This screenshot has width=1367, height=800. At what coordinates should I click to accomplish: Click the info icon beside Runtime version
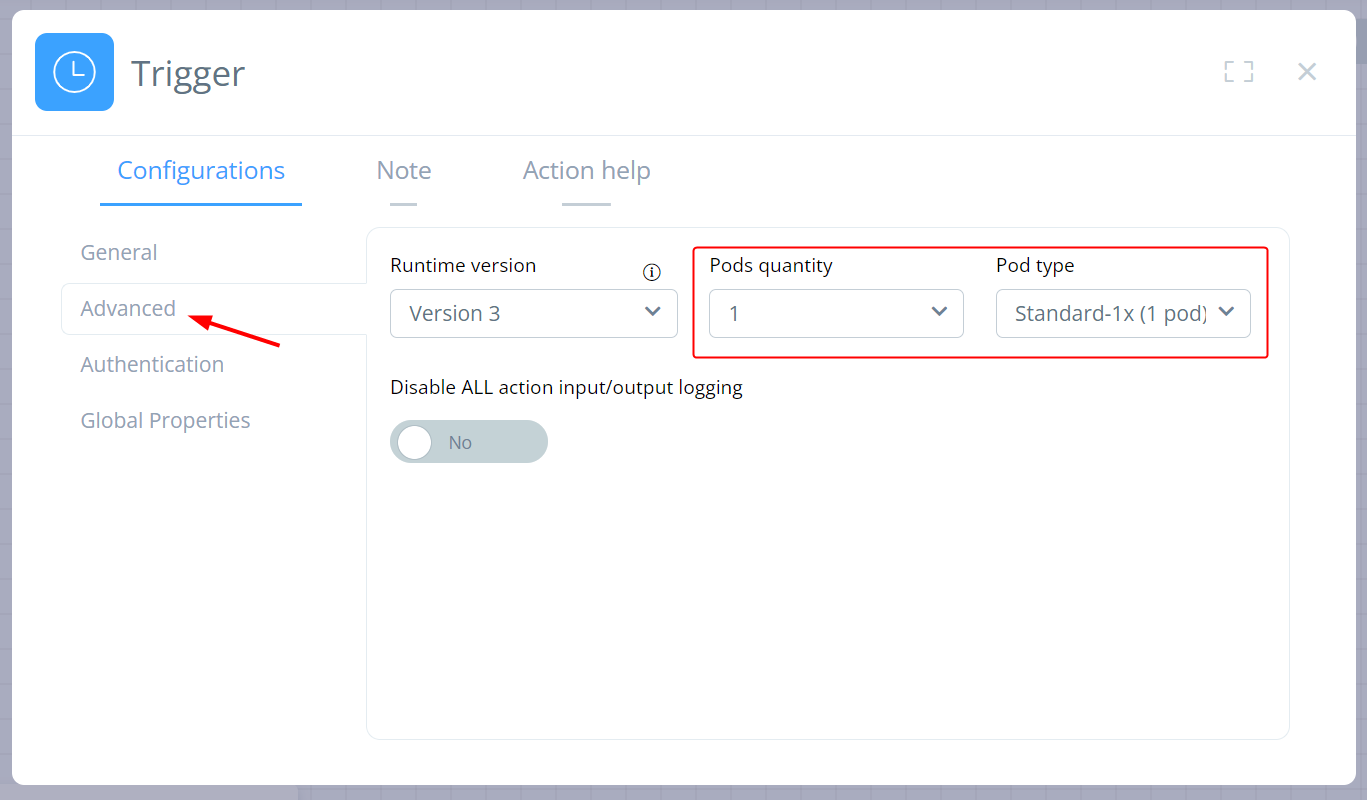tap(652, 272)
